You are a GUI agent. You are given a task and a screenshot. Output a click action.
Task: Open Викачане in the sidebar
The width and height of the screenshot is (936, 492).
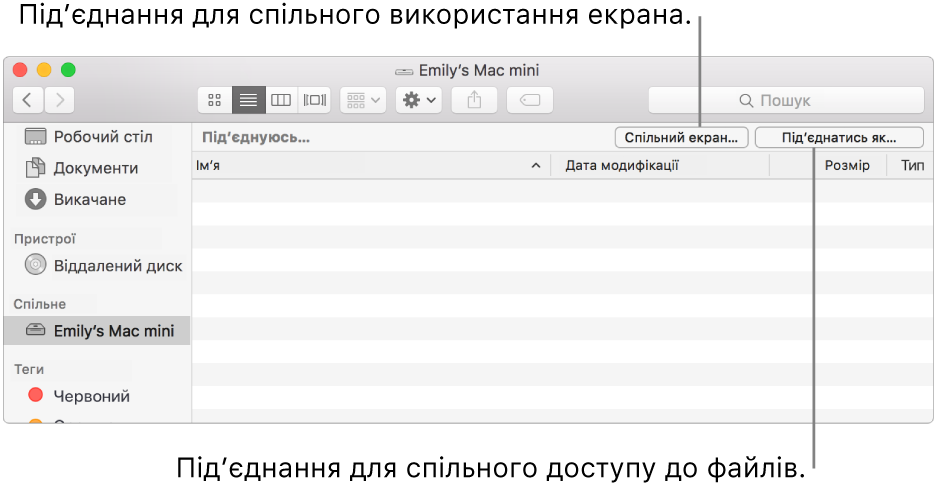click(x=97, y=199)
